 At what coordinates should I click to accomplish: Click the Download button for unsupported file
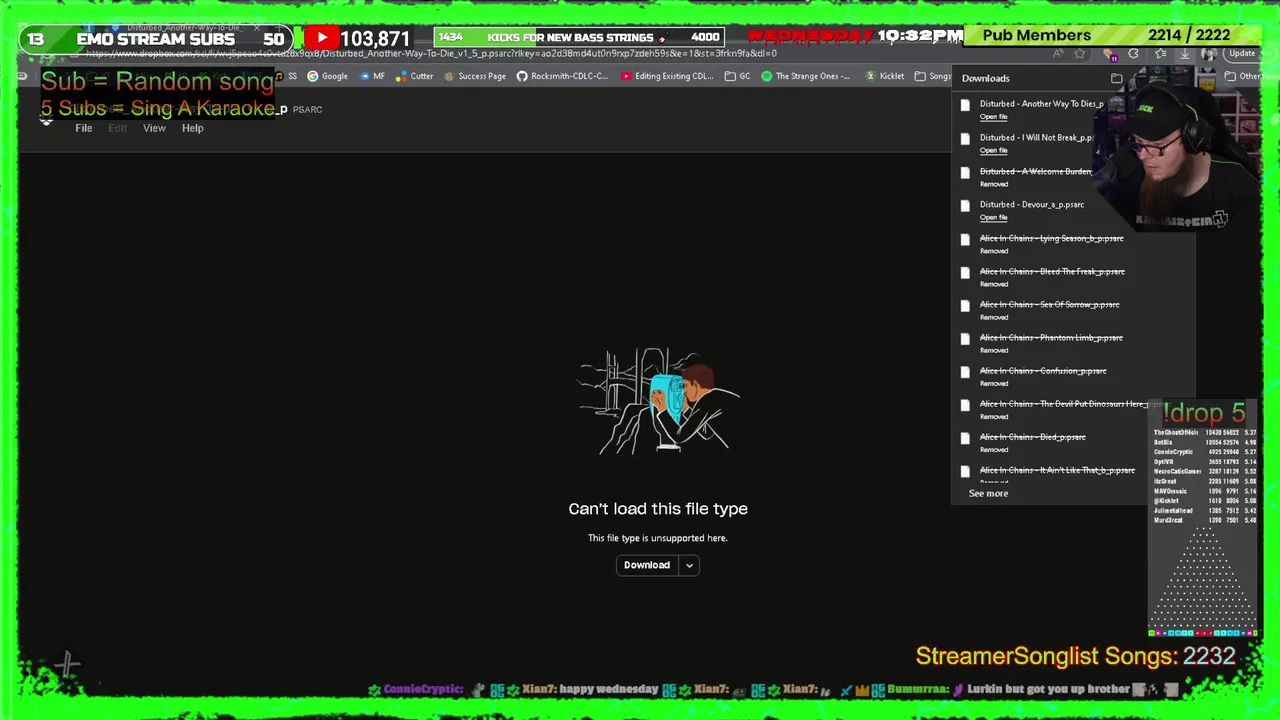tap(647, 565)
